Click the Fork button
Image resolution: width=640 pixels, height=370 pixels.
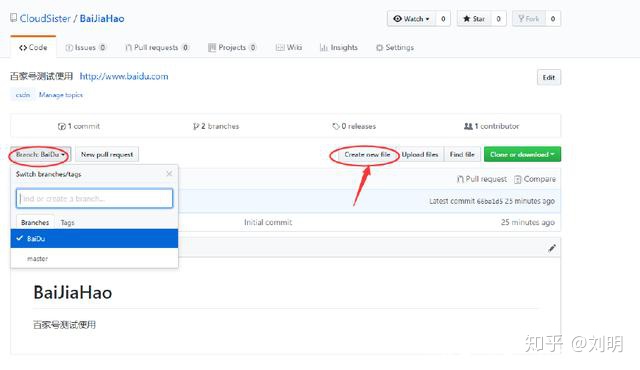pyautogui.click(x=529, y=19)
